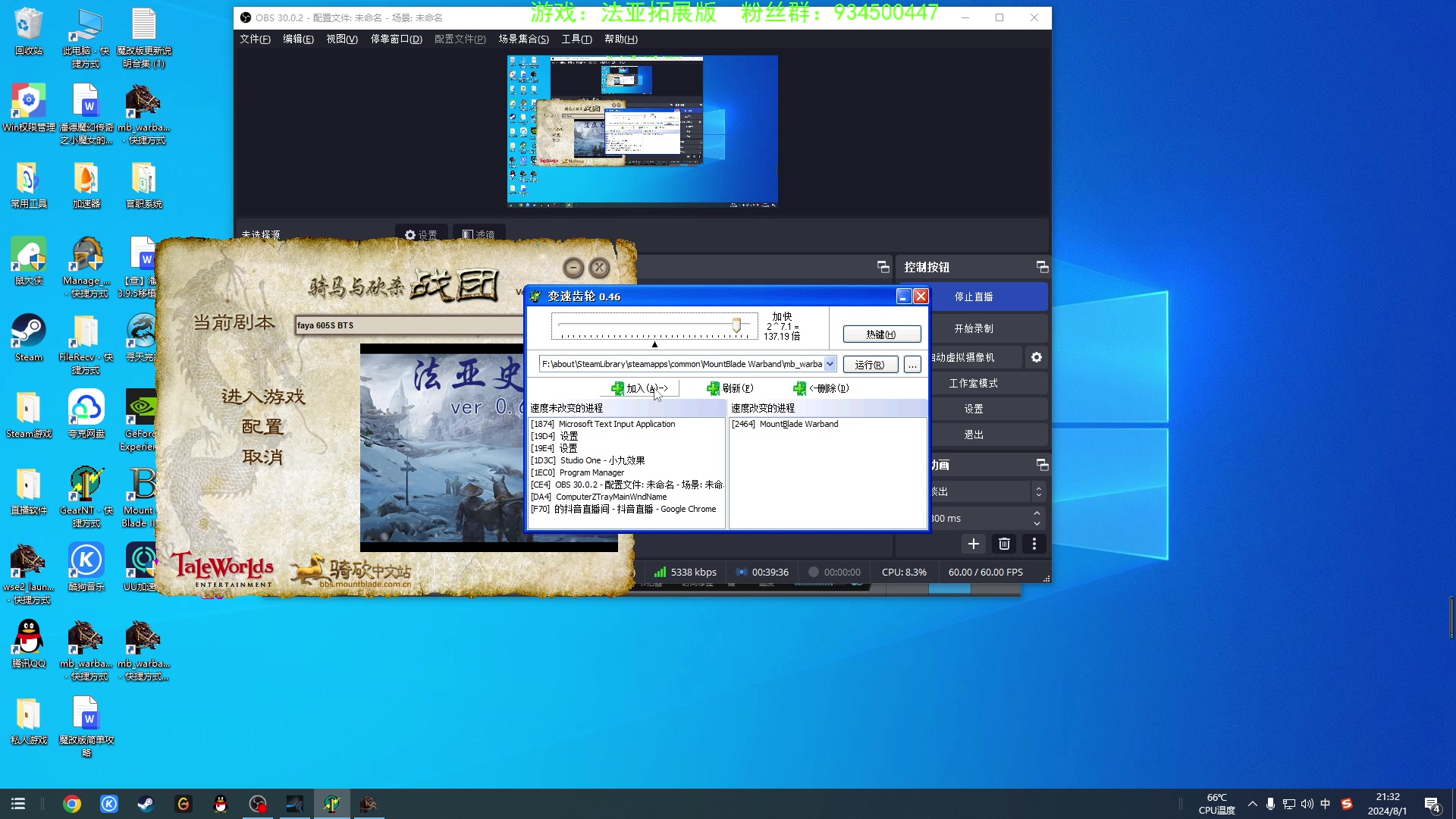Open the 私人游戏 desktop folder

click(29, 720)
